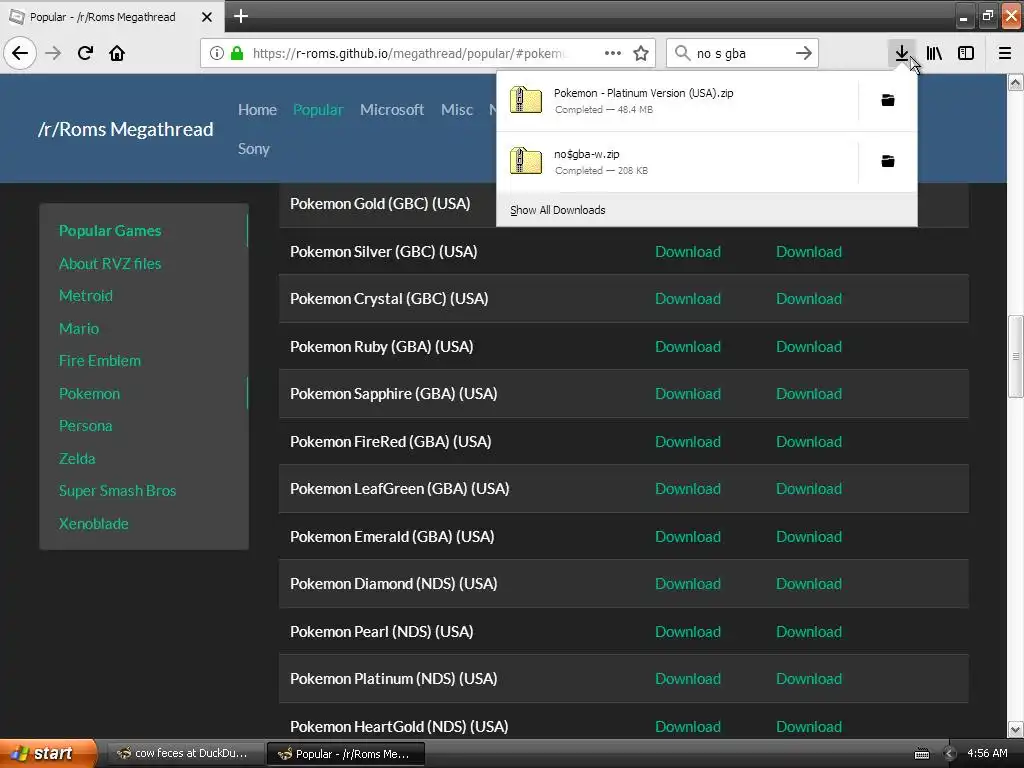1024x768 pixels.
Task: Click the keyboard icon in system tray
Action: click(x=921, y=754)
